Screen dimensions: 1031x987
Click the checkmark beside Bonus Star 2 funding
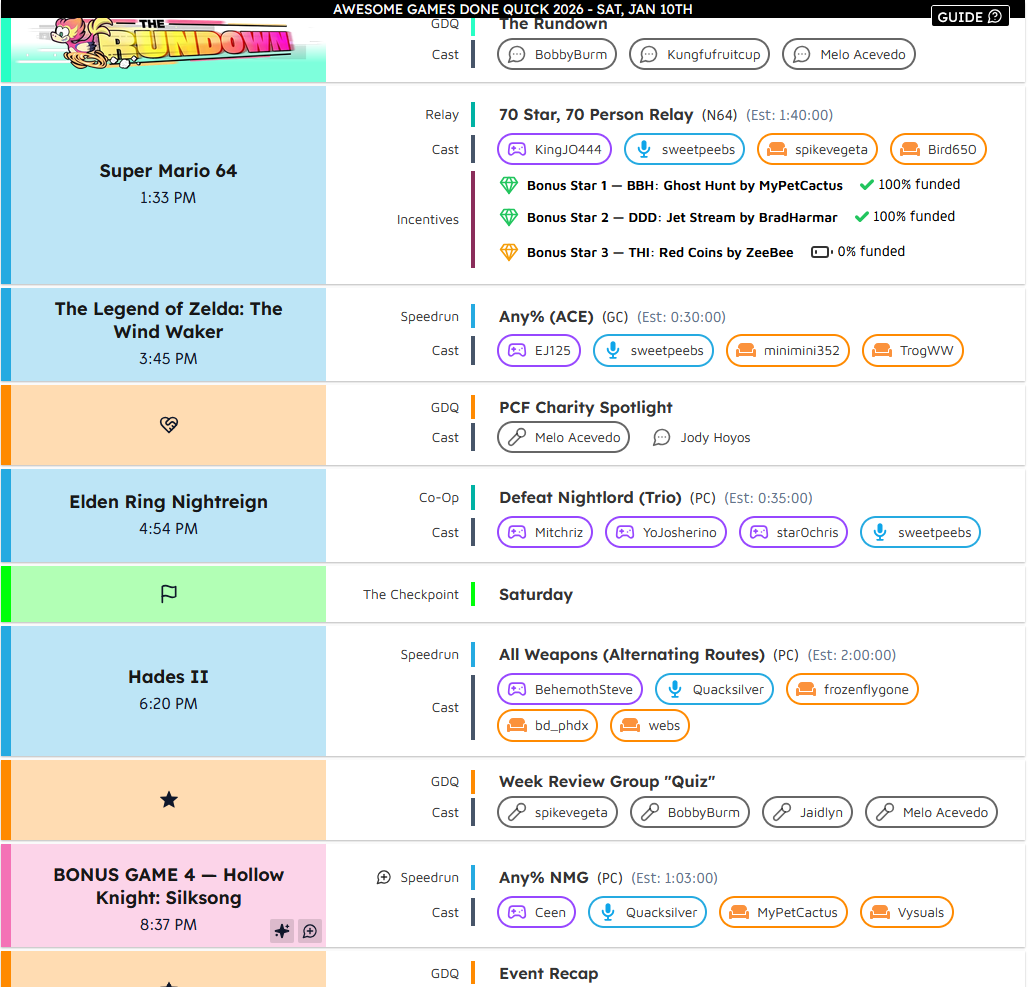pyautogui.click(x=861, y=216)
